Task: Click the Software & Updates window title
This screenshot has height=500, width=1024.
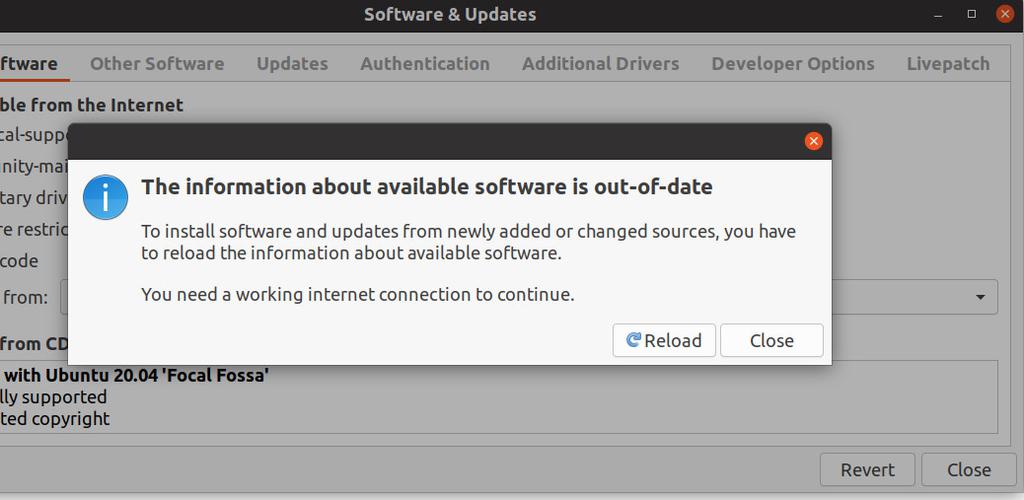Action: coord(450,14)
